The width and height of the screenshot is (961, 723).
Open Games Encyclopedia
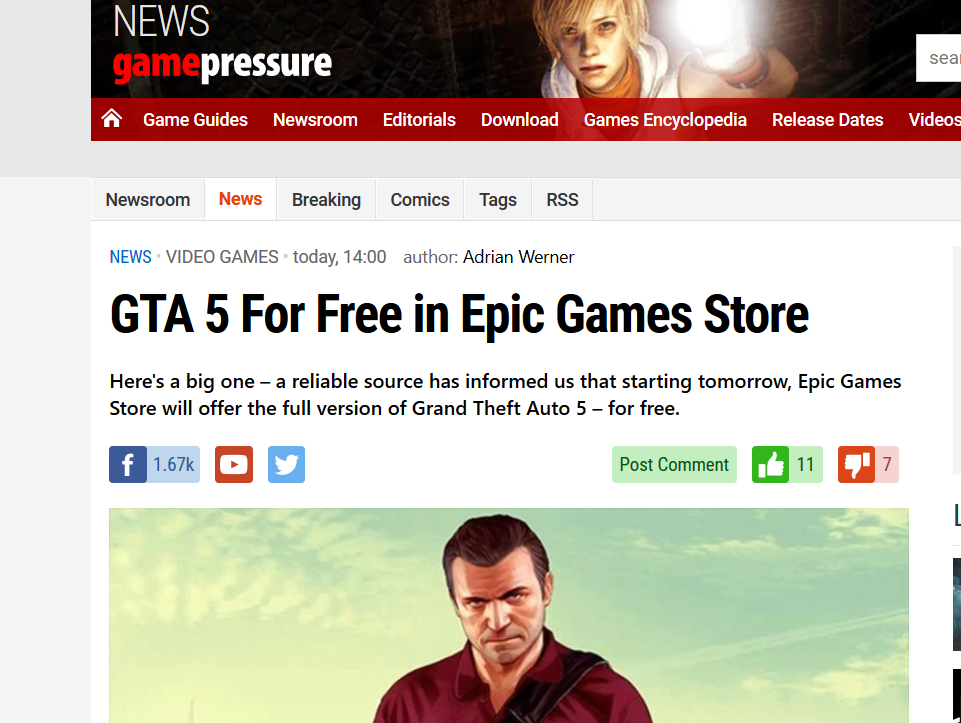[x=665, y=119]
